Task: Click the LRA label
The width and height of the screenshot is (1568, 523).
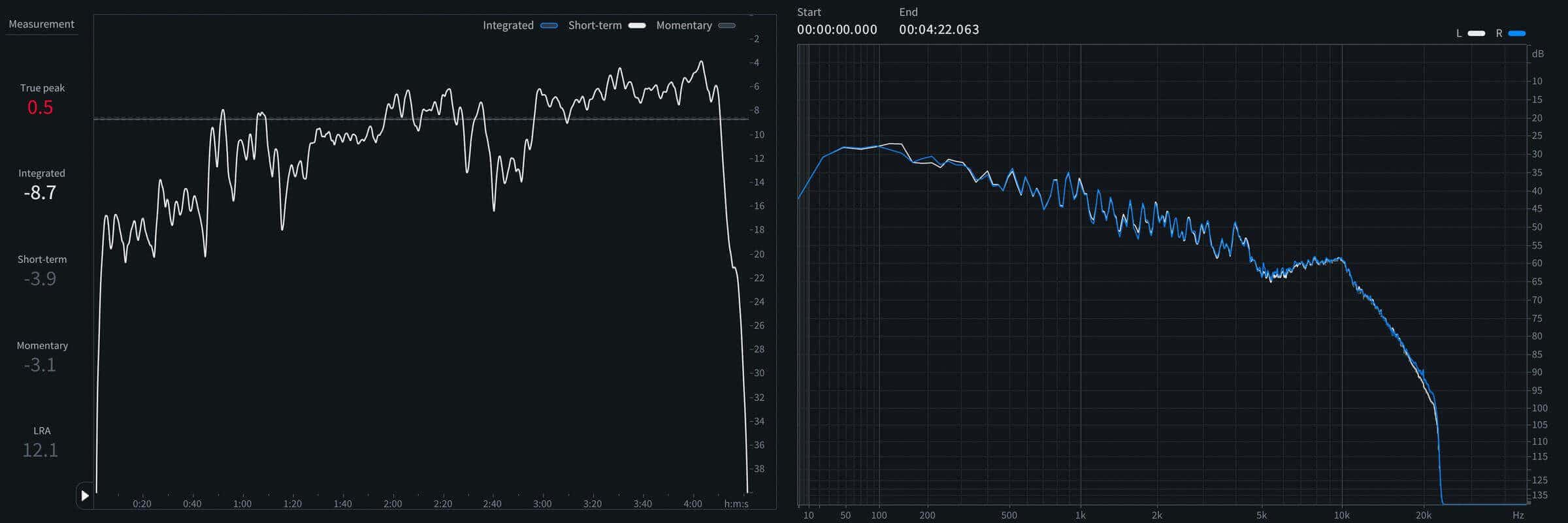Action: [x=42, y=431]
